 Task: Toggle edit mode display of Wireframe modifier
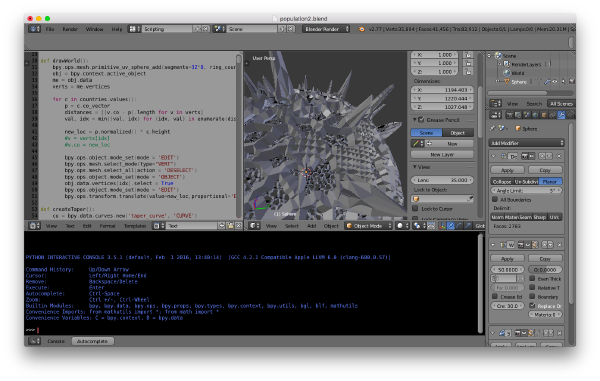(535, 244)
